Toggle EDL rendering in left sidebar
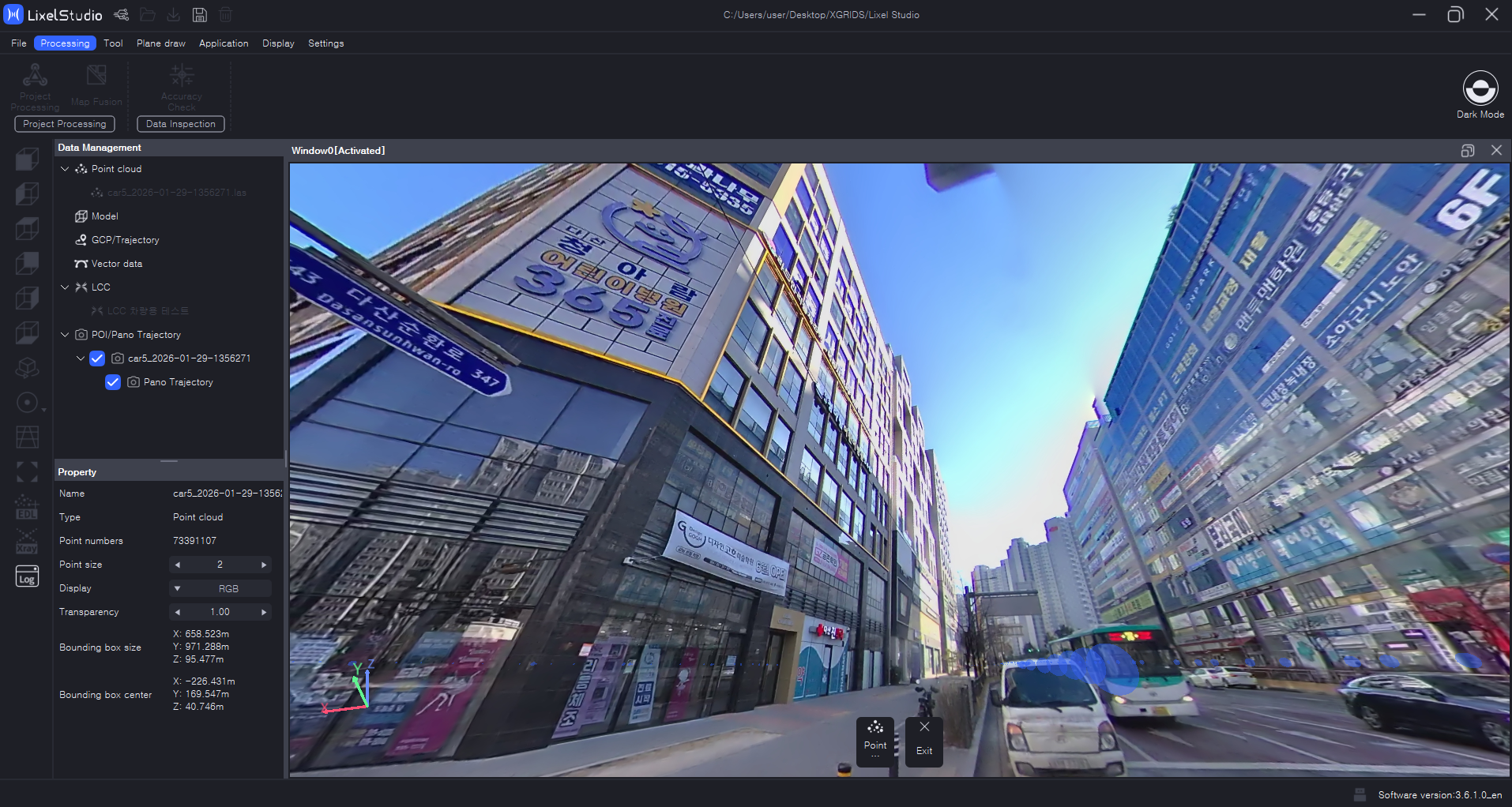 click(x=28, y=507)
